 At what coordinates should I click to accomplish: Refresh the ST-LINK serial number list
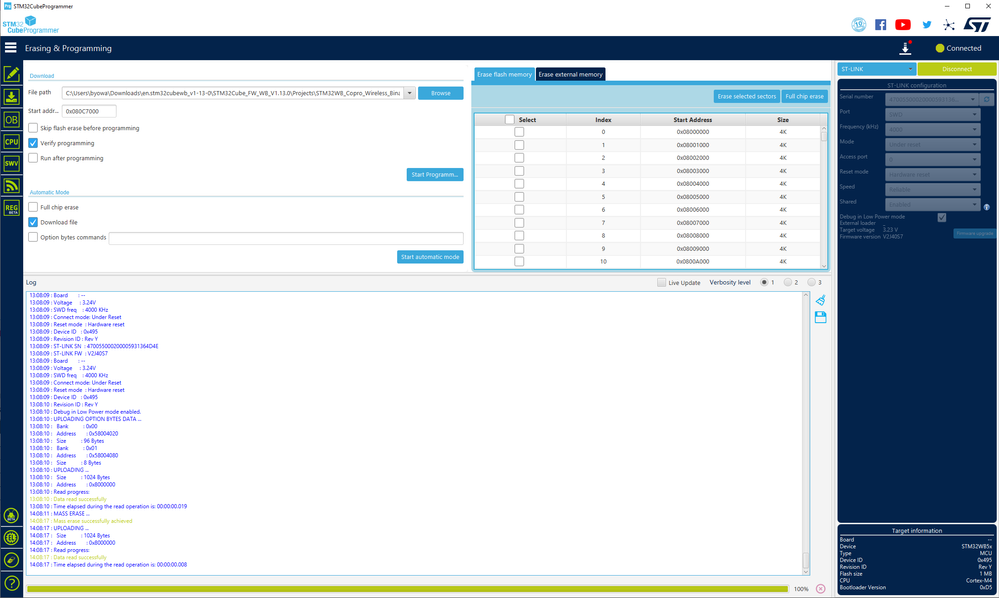click(x=987, y=99)
